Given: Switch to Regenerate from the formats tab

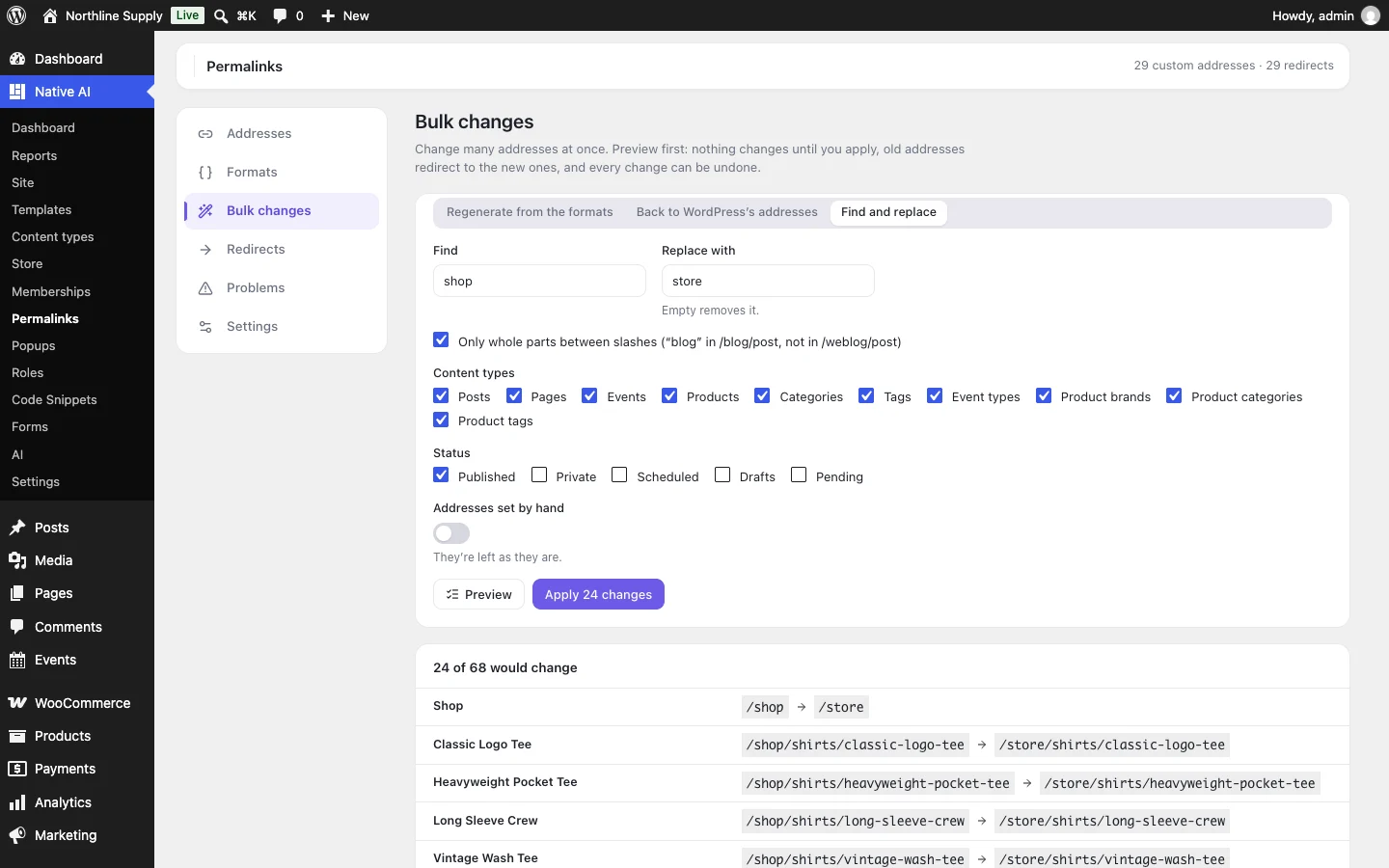Looking at the screenshot, I should [530, 212].
